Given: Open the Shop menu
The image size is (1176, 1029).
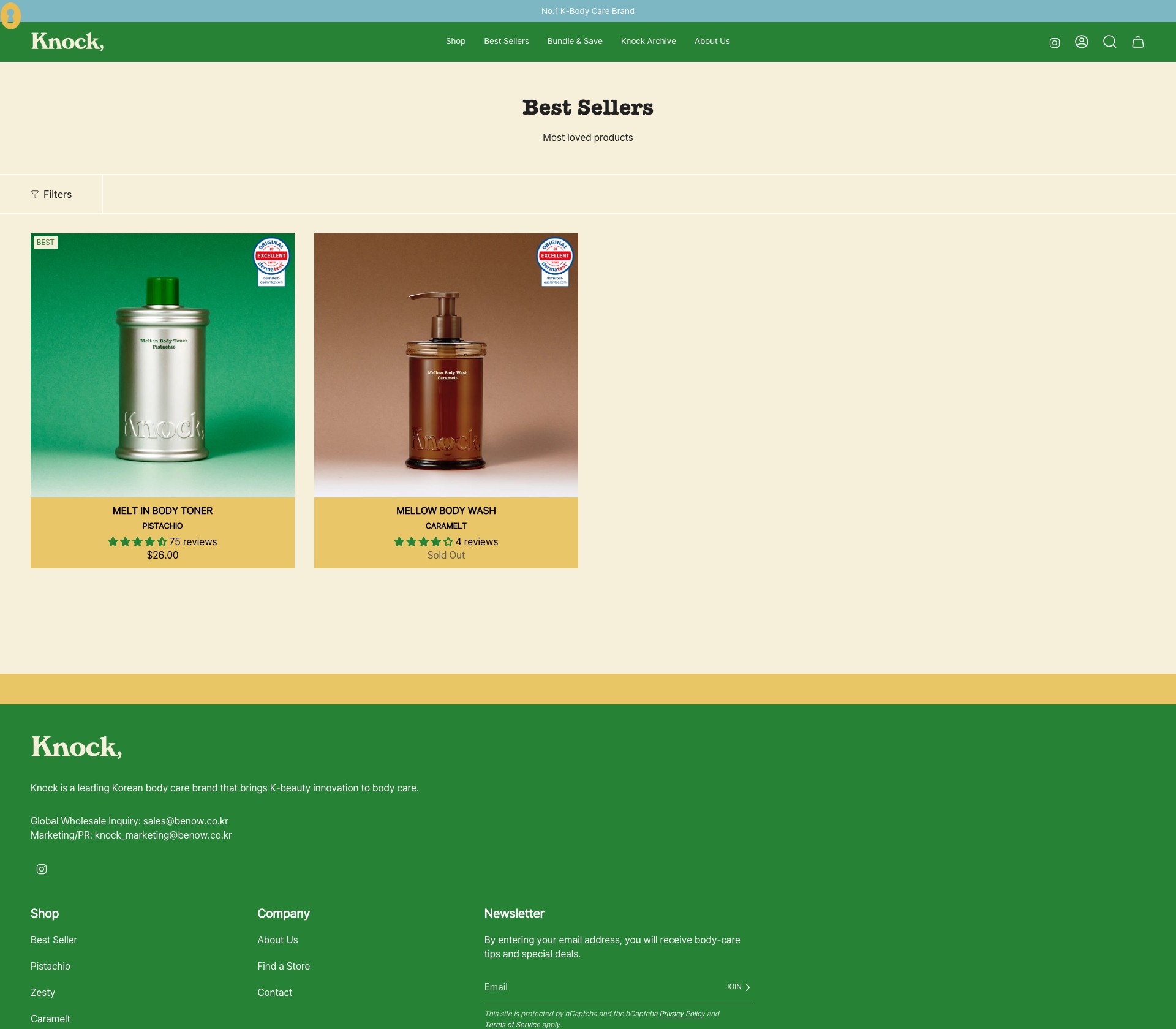Looking at the screenshot, I should 456,41.
